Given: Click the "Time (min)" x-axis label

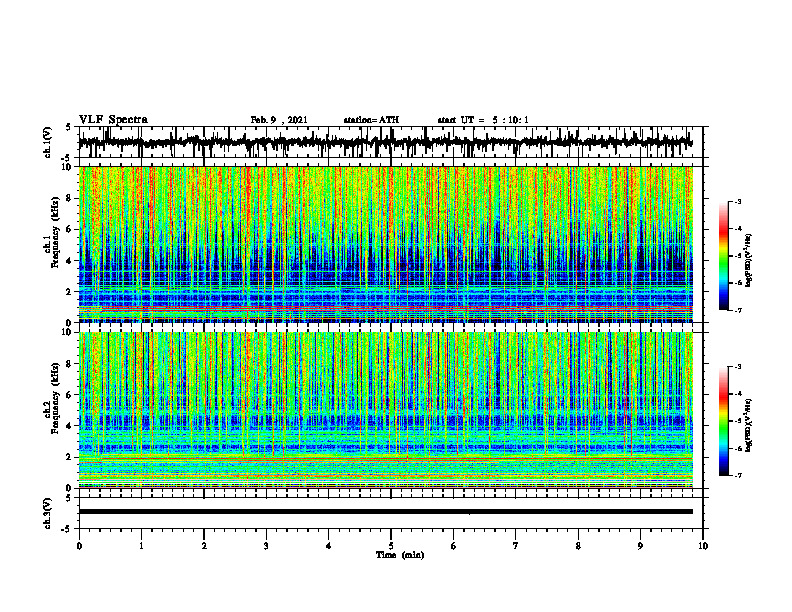Looking at the screenshot, I should click(400, 555).
